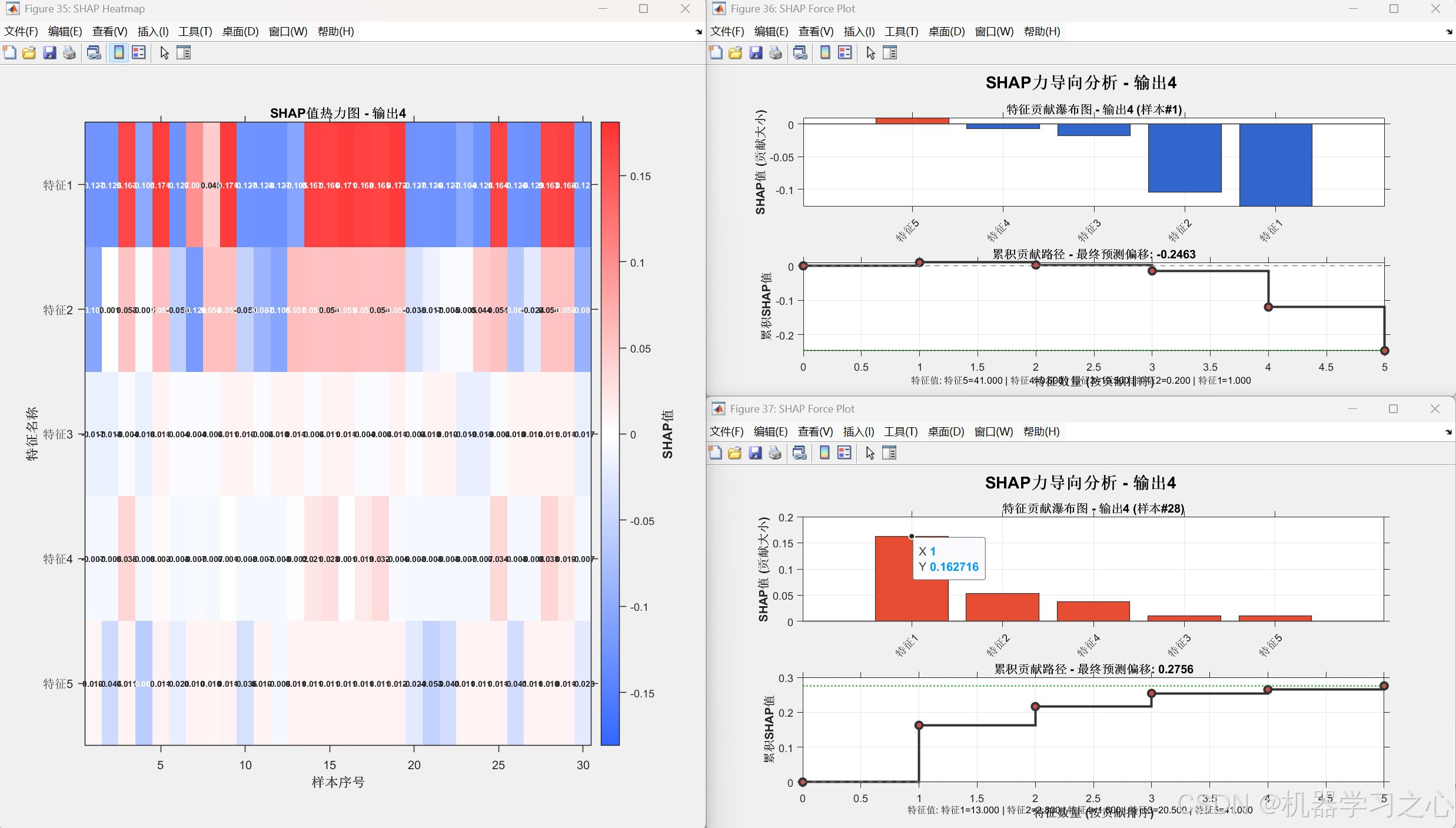Open 查看(V) menu in Figure 37

pos(815,432)
